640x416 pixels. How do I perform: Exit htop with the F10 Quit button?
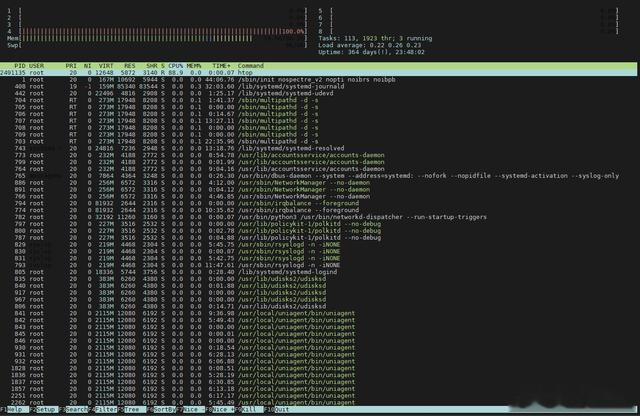(x=278, y=409)
